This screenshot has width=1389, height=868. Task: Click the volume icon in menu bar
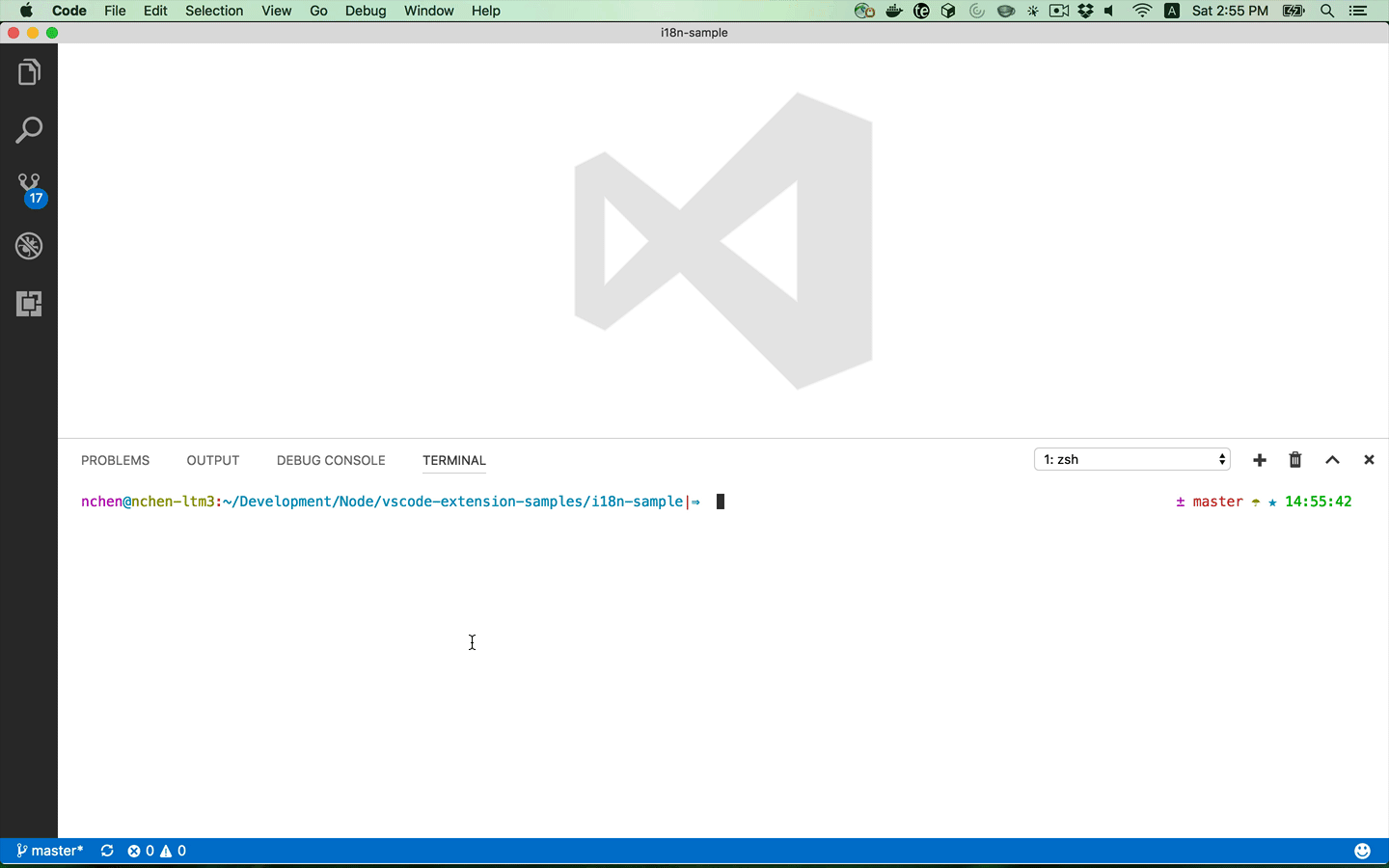click(1110, 11)
